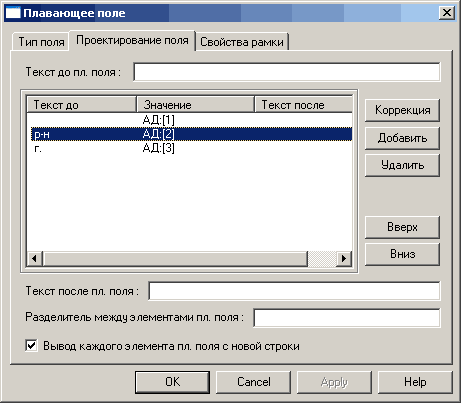Click the Добавить button
461x403 pixels.
pos(402,138)
